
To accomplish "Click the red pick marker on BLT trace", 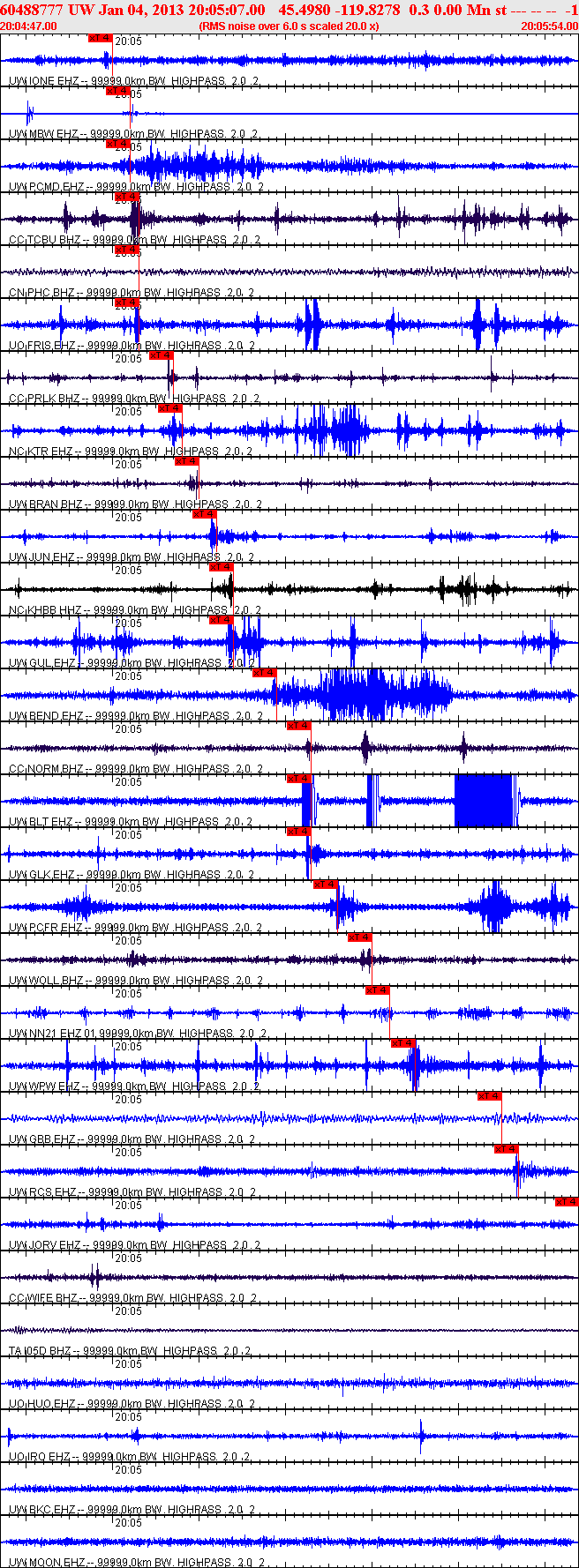I will pyautogui.click(x=299, y=779).
